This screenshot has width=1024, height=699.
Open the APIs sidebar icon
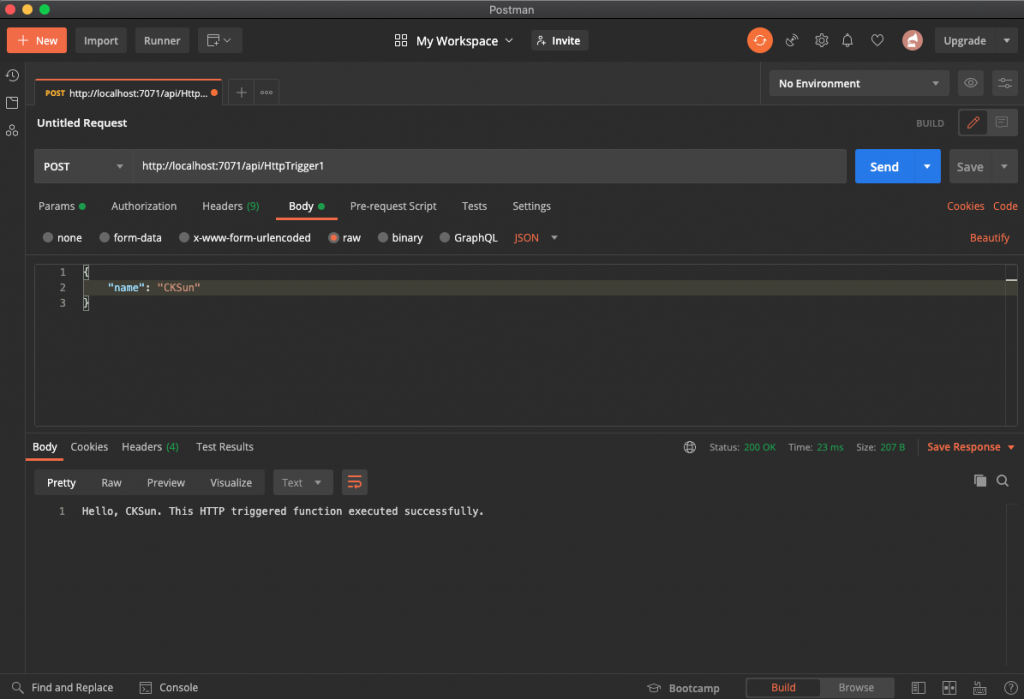(12, 131)
